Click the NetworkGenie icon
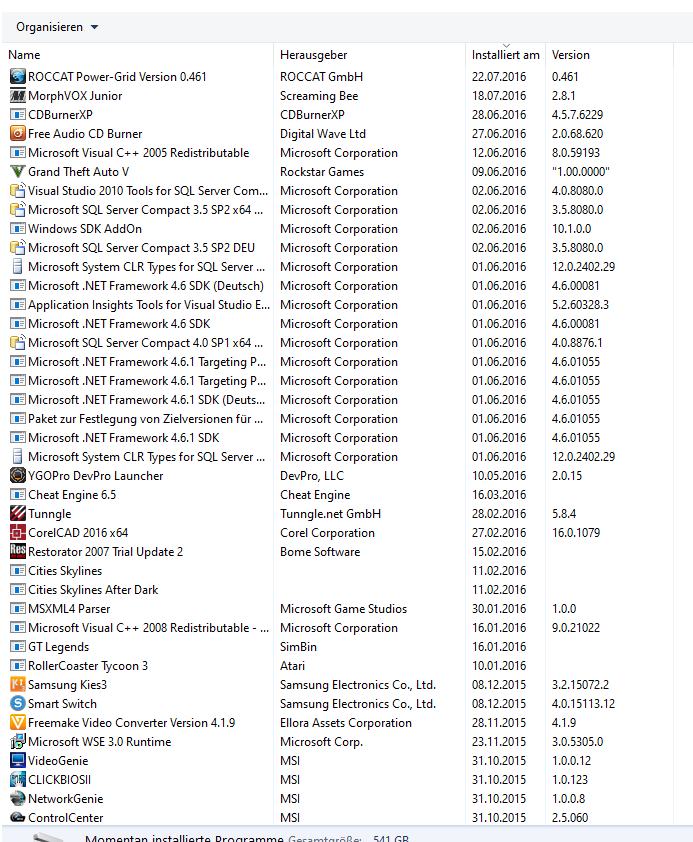The height and width of the screenshot is (842, 693). [x=18, y=798]
